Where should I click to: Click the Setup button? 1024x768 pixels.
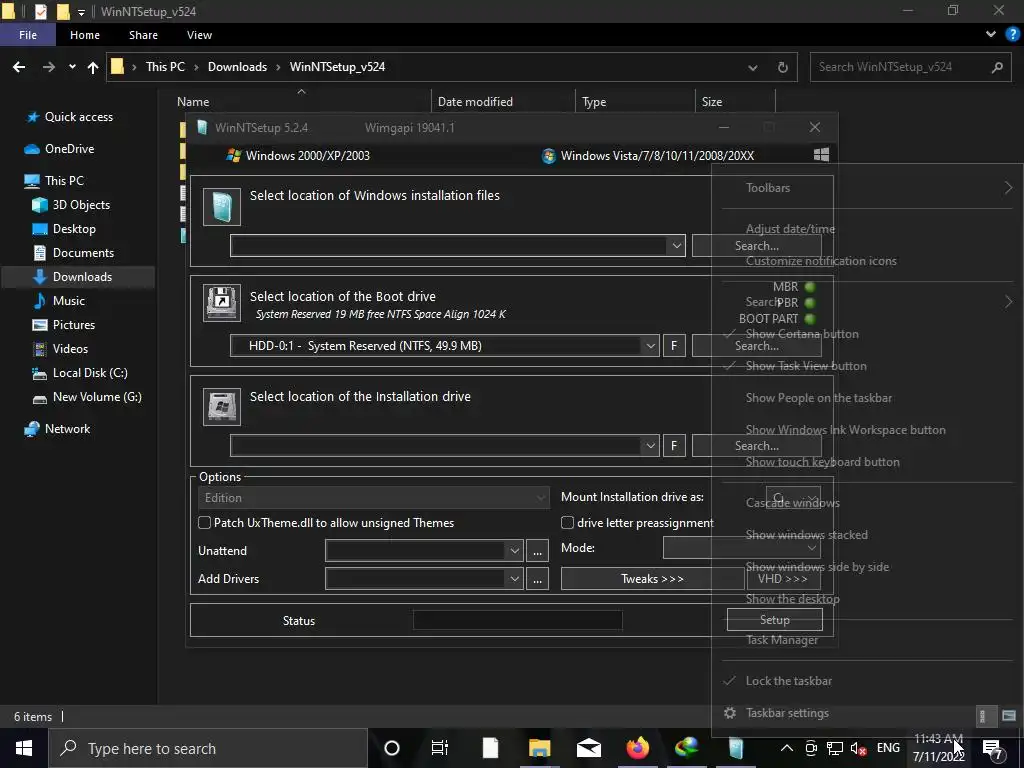[x=775, y=619]
